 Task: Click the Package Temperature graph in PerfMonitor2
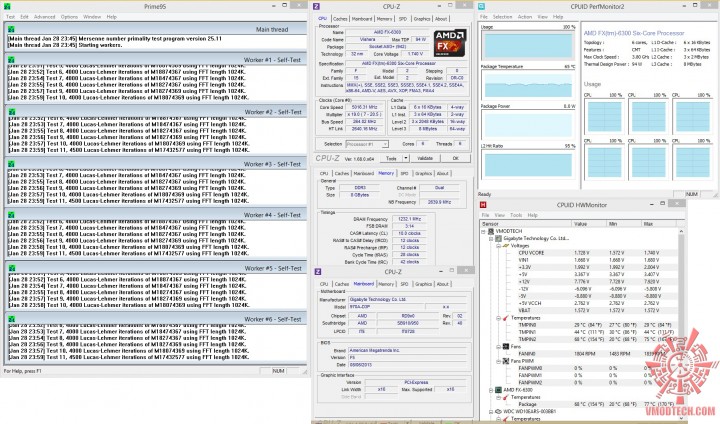coord(528,85)
